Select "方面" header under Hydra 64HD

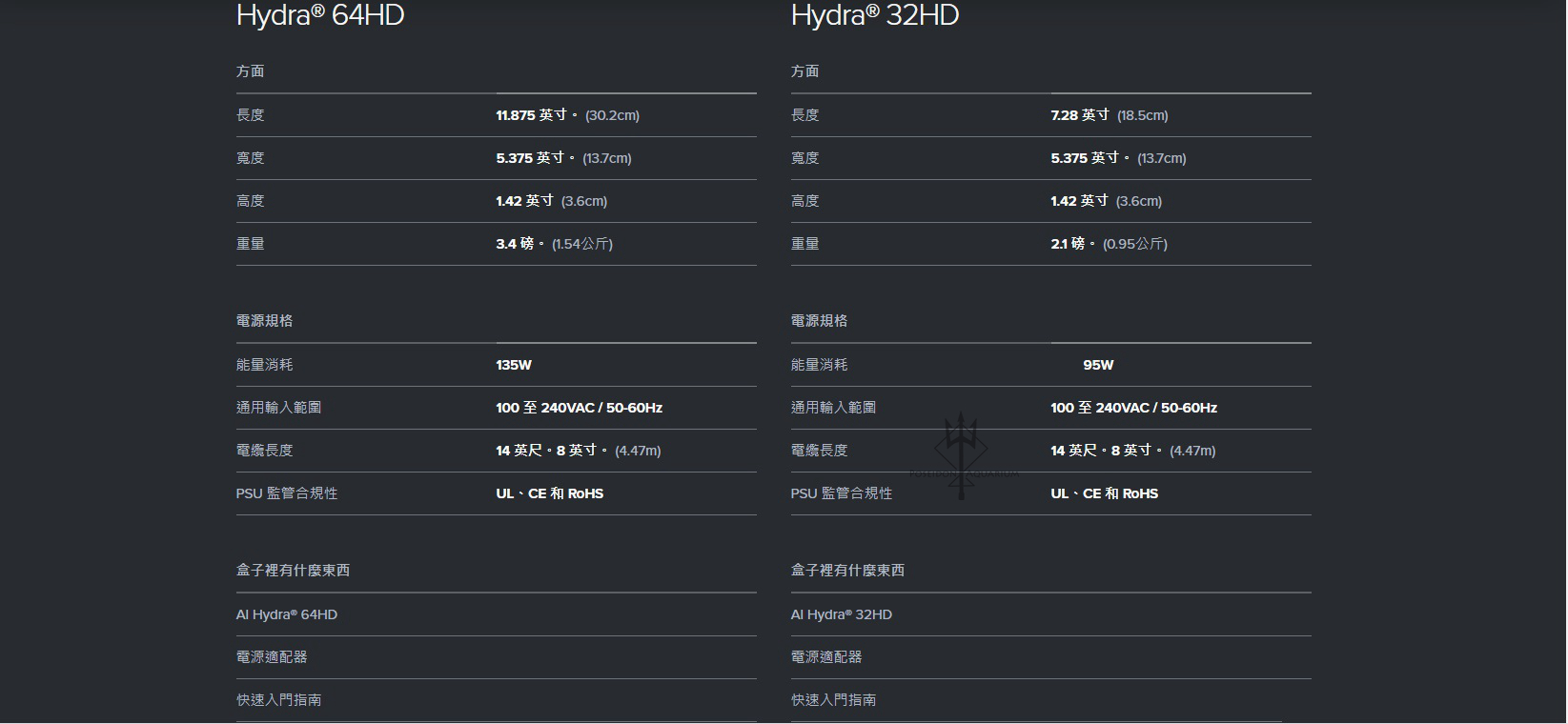251,71
